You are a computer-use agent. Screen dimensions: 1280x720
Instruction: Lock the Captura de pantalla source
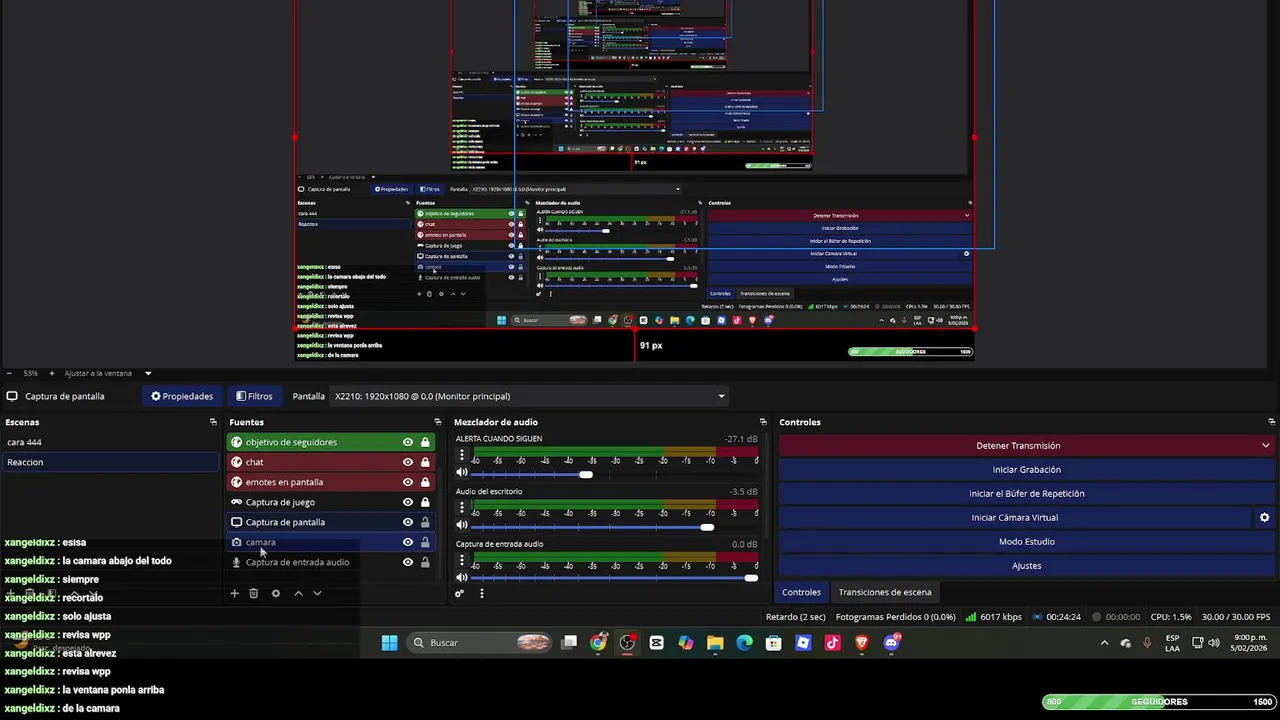(425, 522)
